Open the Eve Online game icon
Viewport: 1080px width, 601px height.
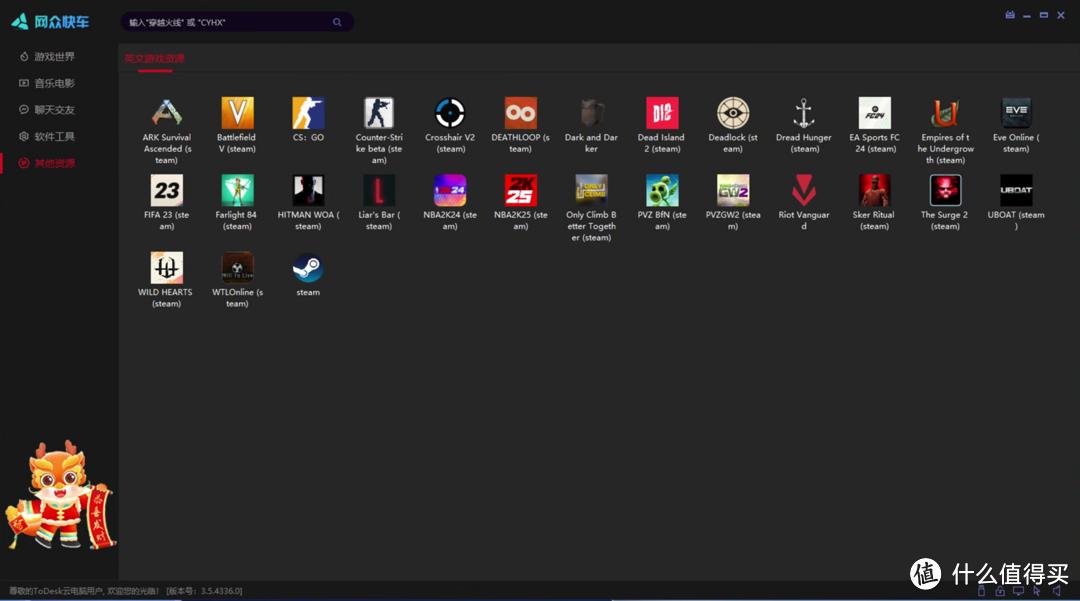[x=1016, y=113]
